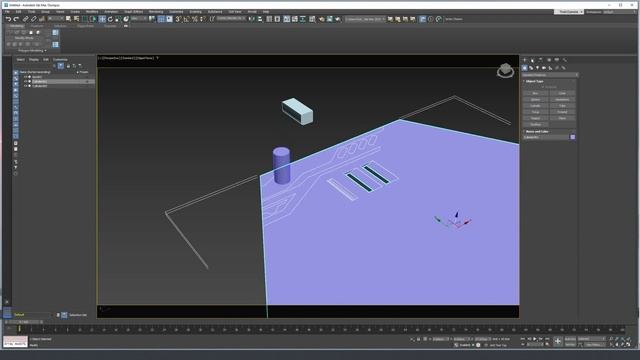Screen dimensions: 640x360
Task: Toggle the Selection Lock icon
Action: (x=418, y=339)
